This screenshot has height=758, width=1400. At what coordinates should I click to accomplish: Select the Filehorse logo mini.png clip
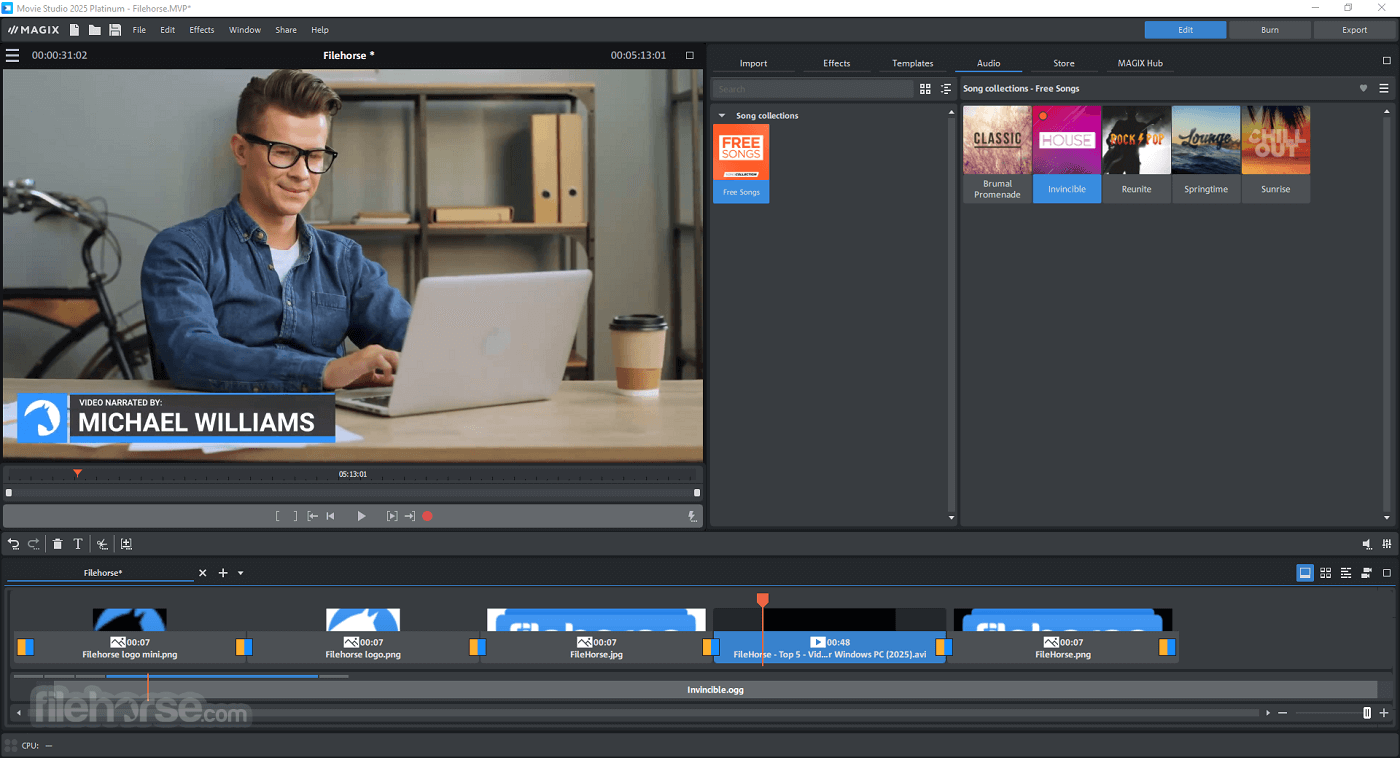129,635
